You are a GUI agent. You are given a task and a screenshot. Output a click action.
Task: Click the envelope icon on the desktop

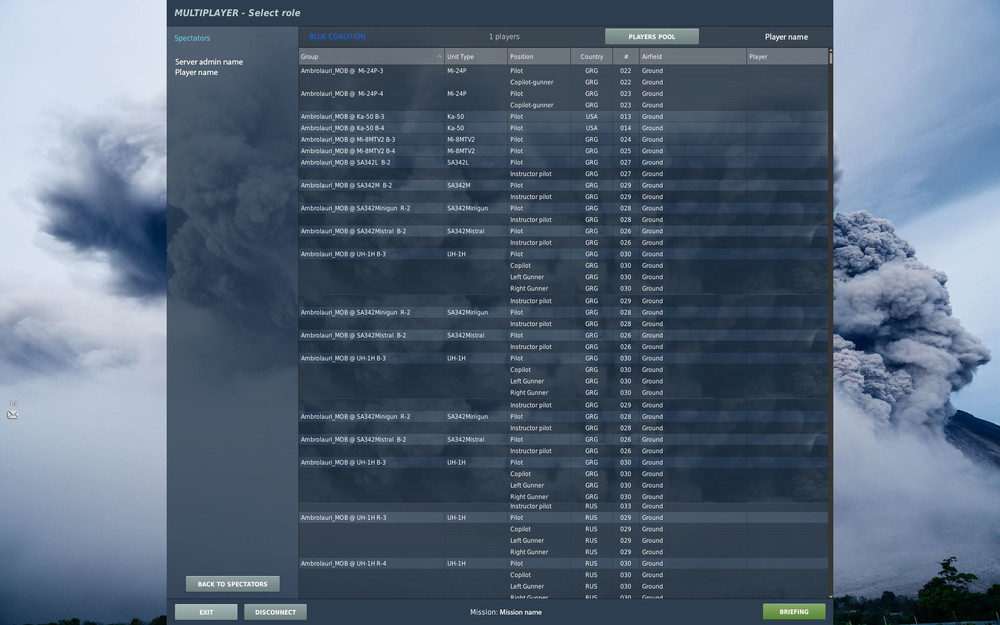tap(12, 414)
